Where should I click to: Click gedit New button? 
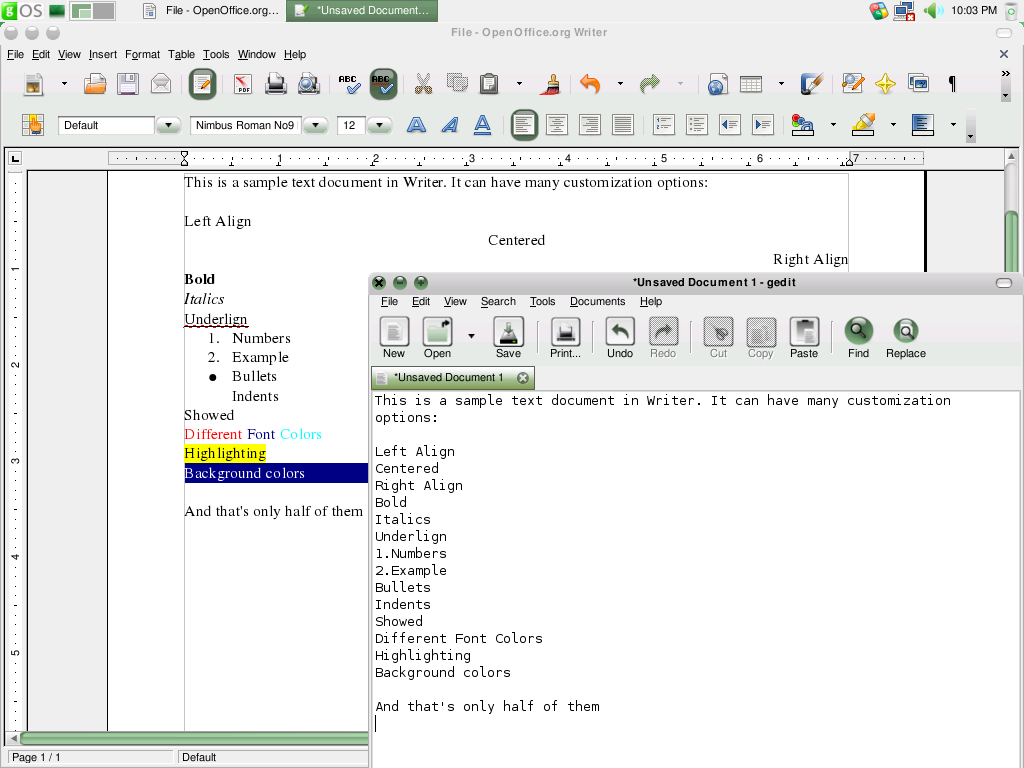coord(394,338)
